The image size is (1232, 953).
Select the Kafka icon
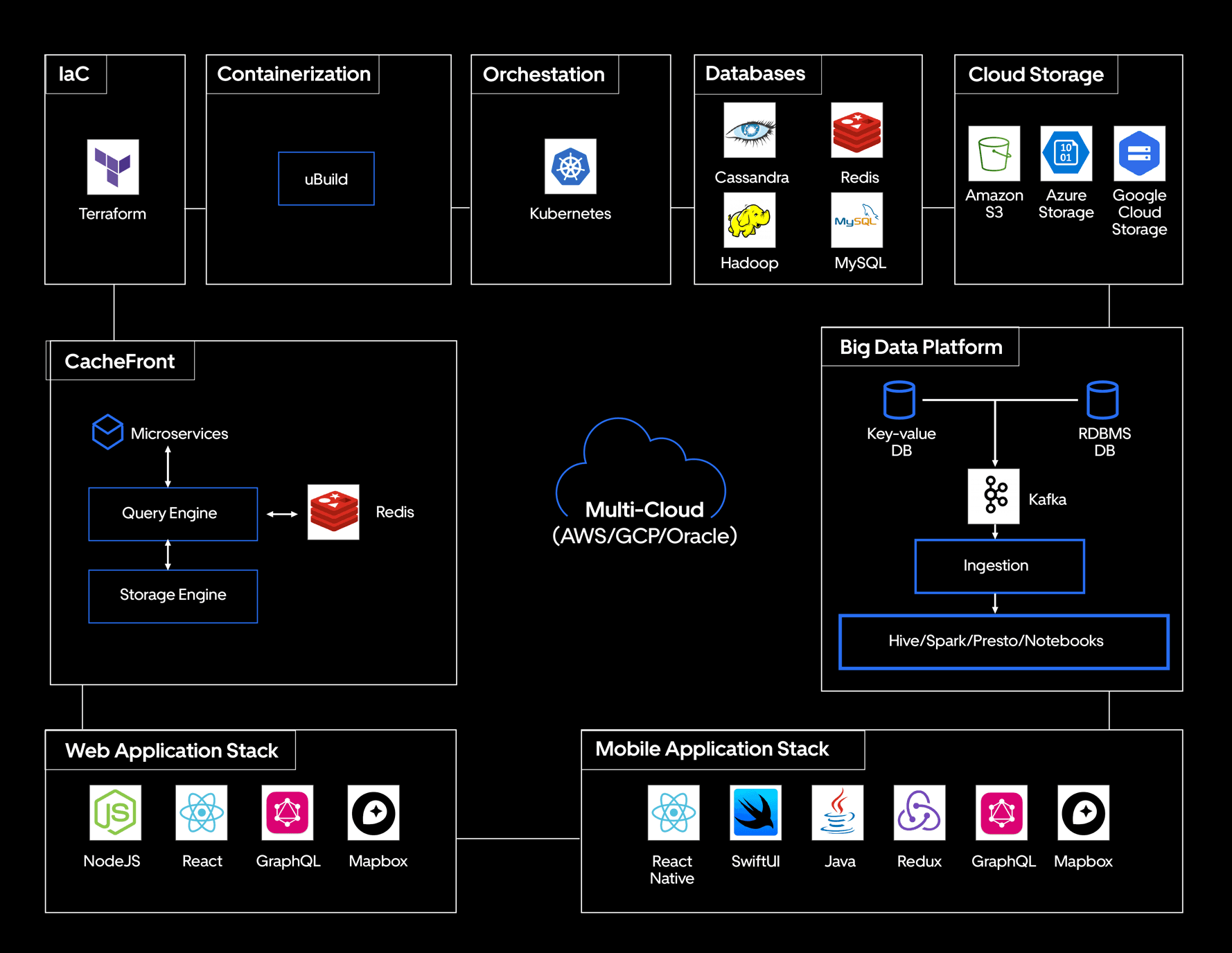[994, 497]
